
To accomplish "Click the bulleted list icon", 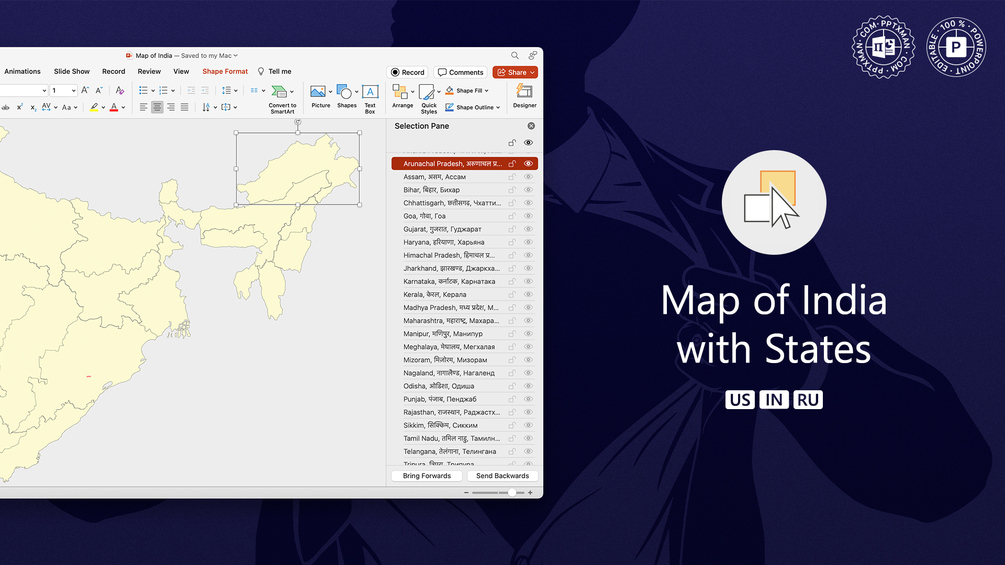I will pyautogui.click(x=144, y=90).
